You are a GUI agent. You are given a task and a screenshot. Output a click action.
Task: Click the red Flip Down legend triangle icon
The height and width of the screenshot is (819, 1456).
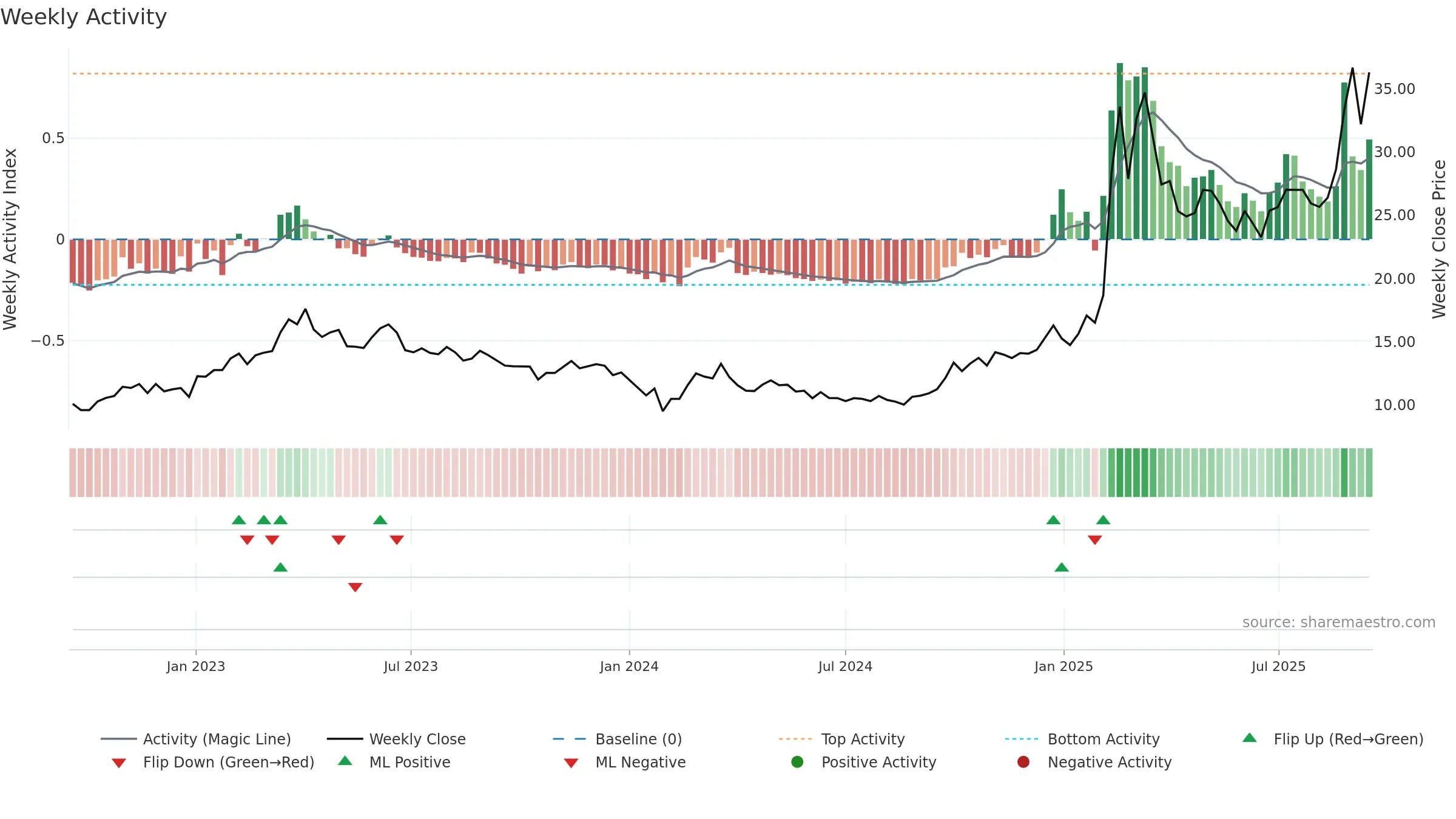tap(119, 763)
